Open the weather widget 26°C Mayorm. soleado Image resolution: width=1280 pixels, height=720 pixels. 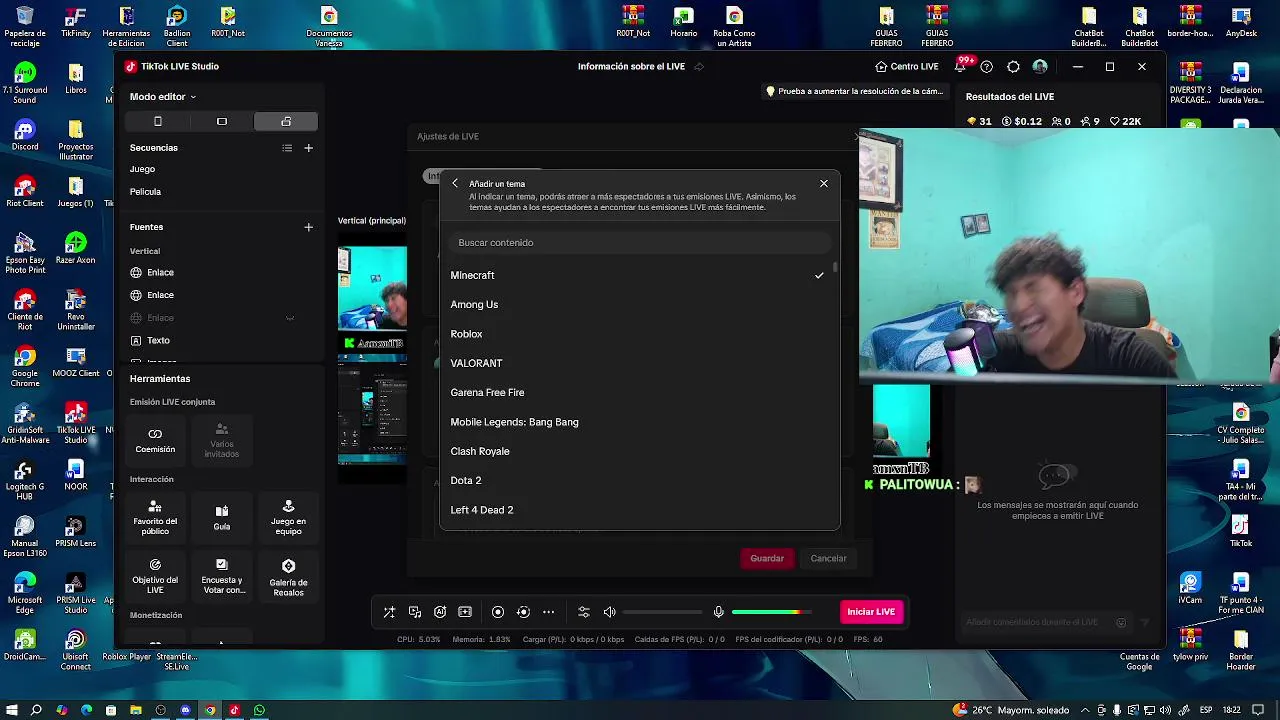1011,710
